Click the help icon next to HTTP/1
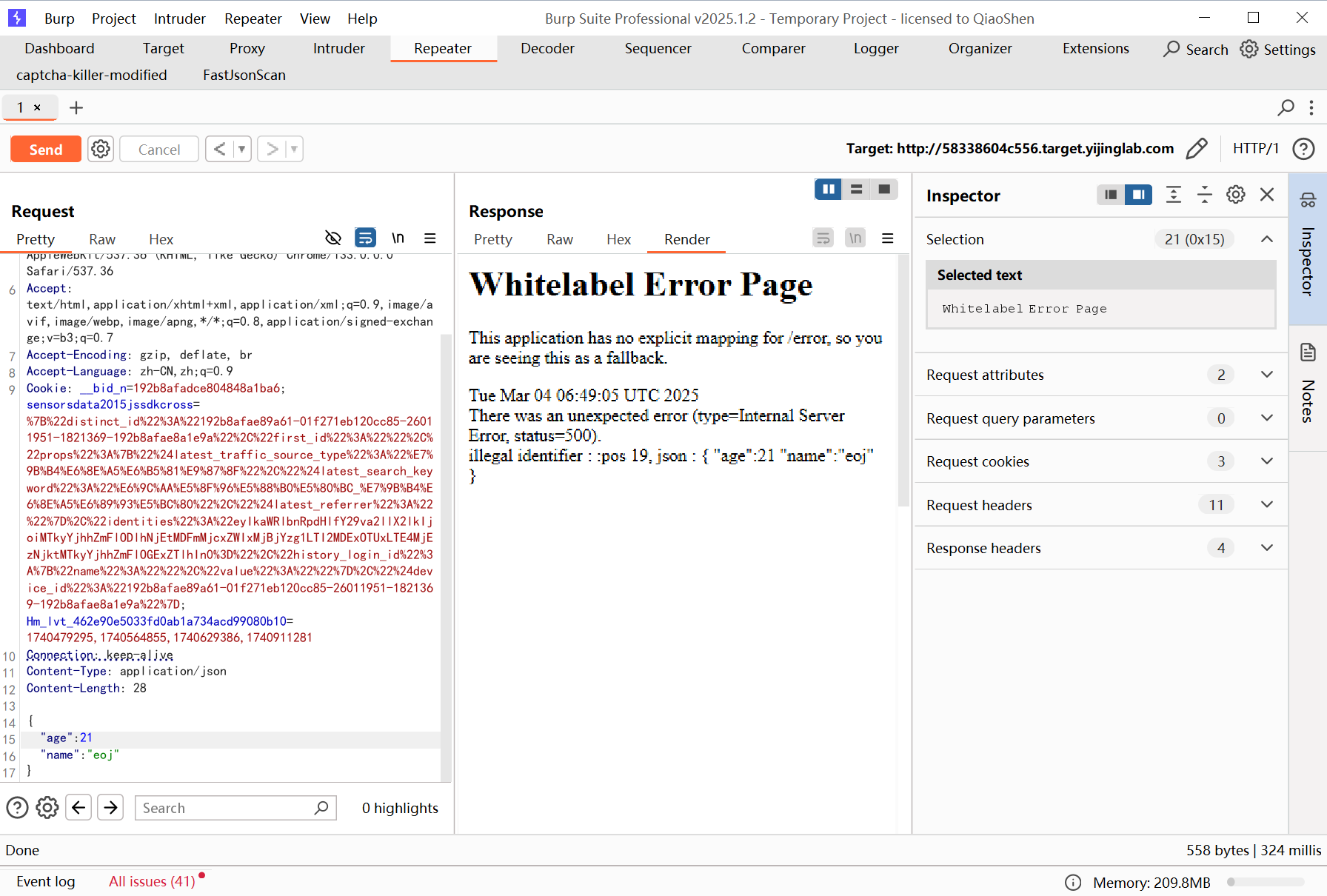This screenshot has height=896, width=1327. (x=1303, y=149)
